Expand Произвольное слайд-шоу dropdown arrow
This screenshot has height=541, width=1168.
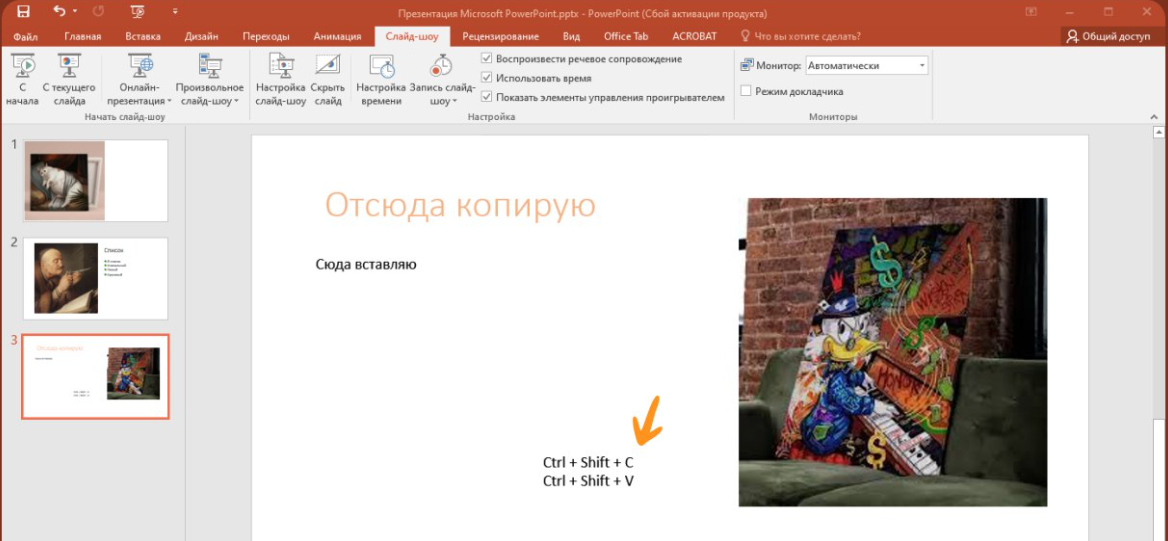pos(236,101)
